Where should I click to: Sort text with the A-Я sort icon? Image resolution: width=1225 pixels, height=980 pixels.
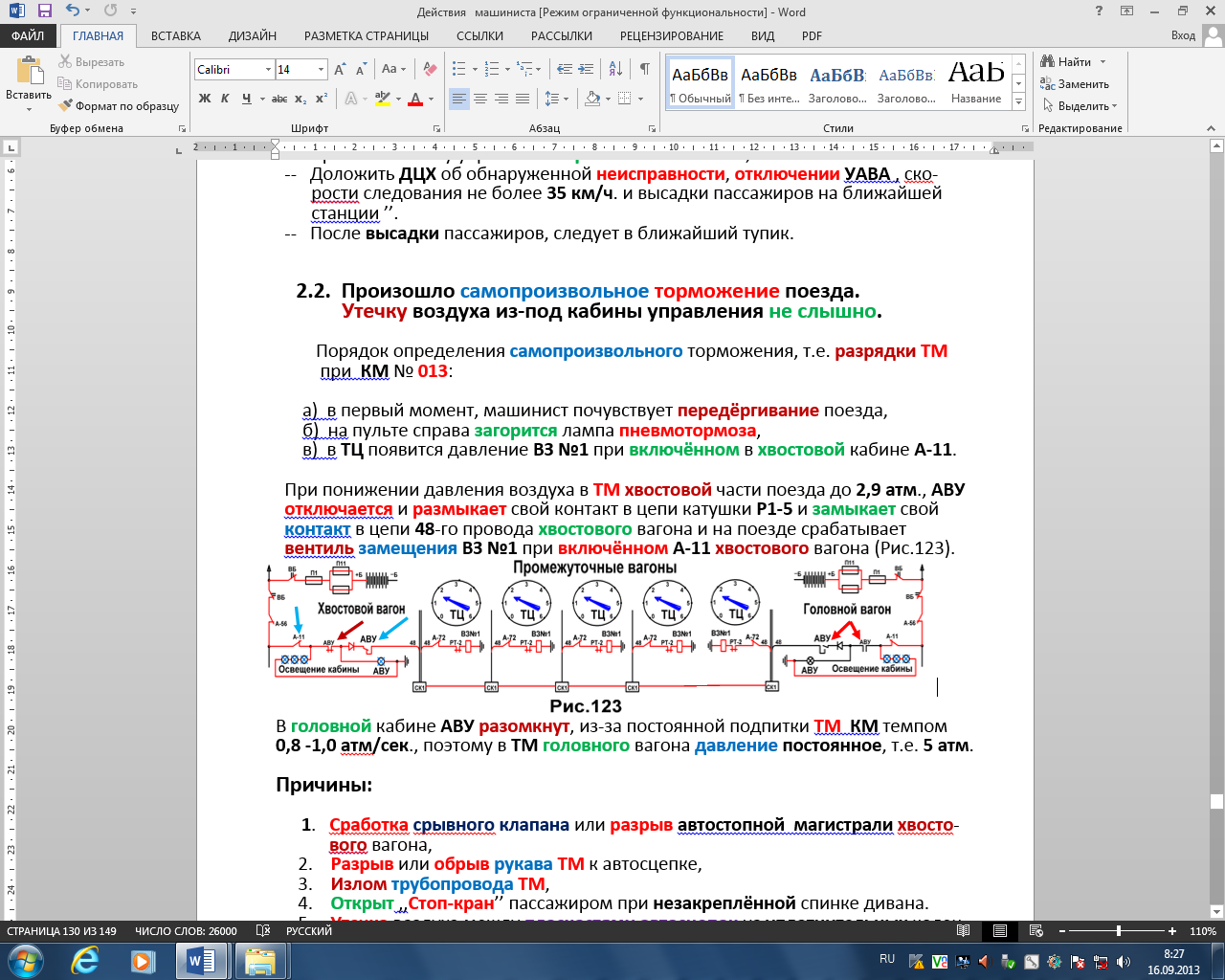[x=615, y=70]
